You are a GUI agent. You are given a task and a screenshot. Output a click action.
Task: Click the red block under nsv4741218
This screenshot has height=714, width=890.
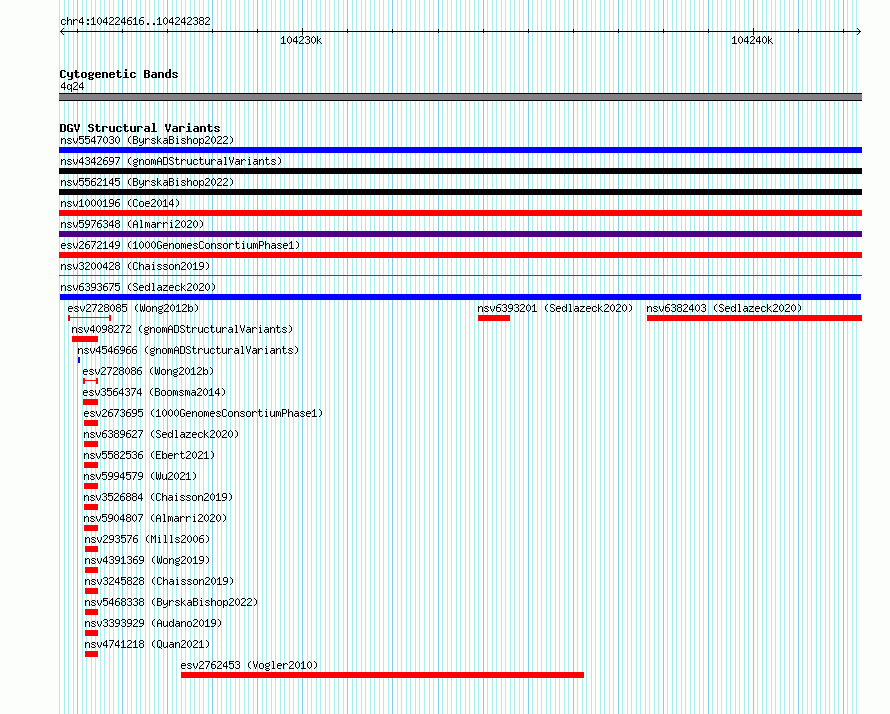[91, 654]
